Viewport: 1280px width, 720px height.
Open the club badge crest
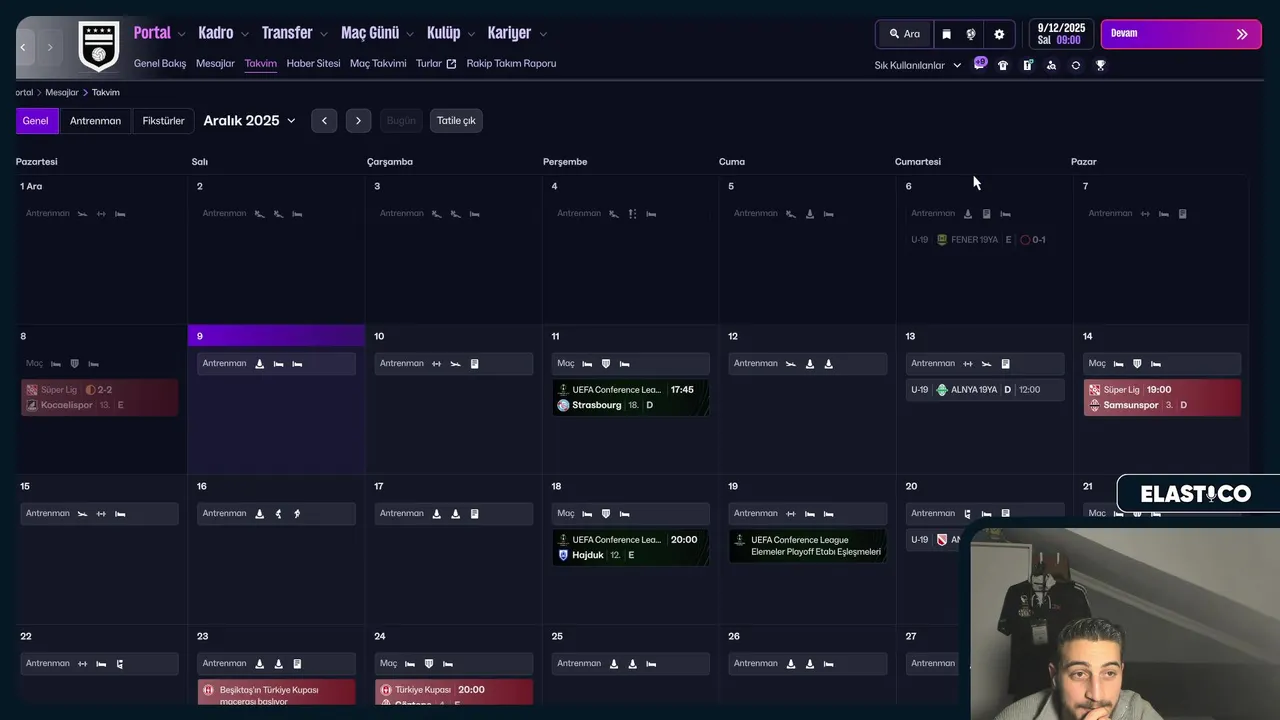pyautogui.click(x=98, y=47)
